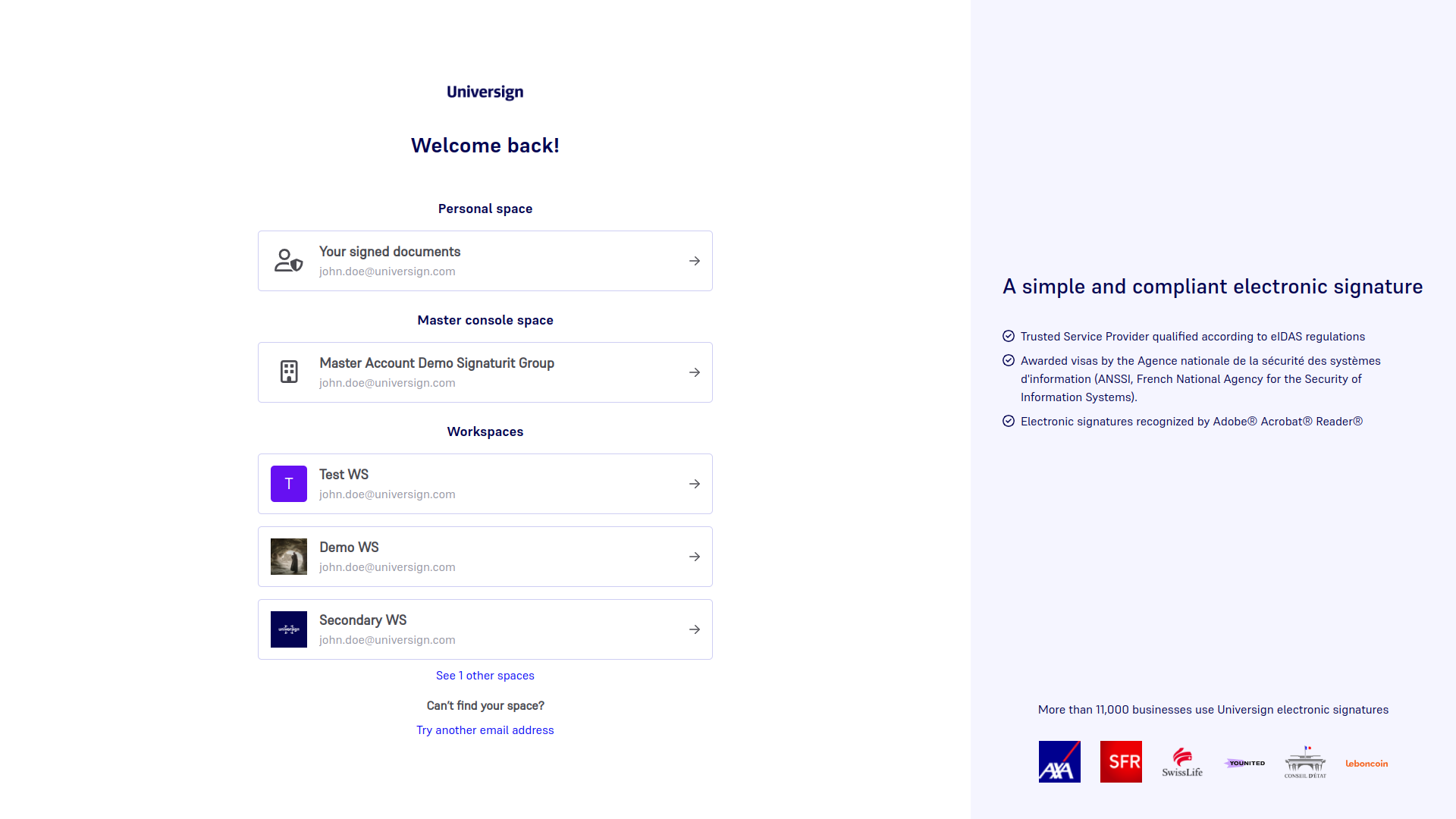The image size is (1456, 819).
Task: Click the eIDAS regulations checkmark icon
Action: coord(1009,335)
